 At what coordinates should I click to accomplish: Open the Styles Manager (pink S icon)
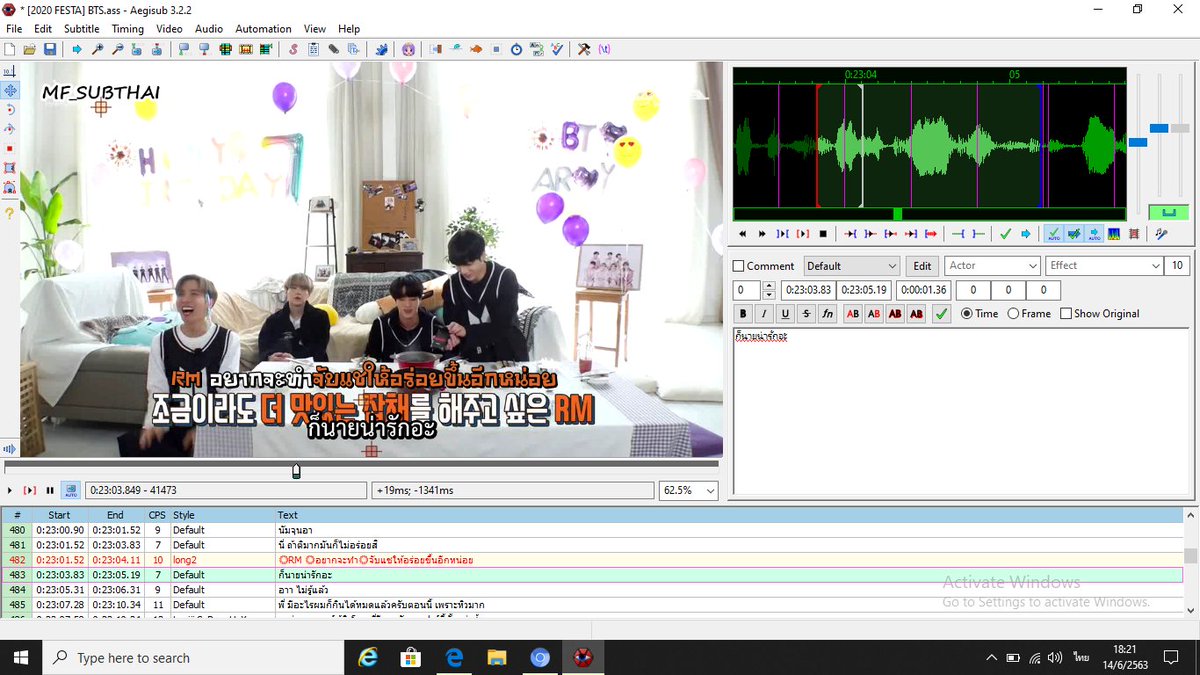tap(293, 49)
